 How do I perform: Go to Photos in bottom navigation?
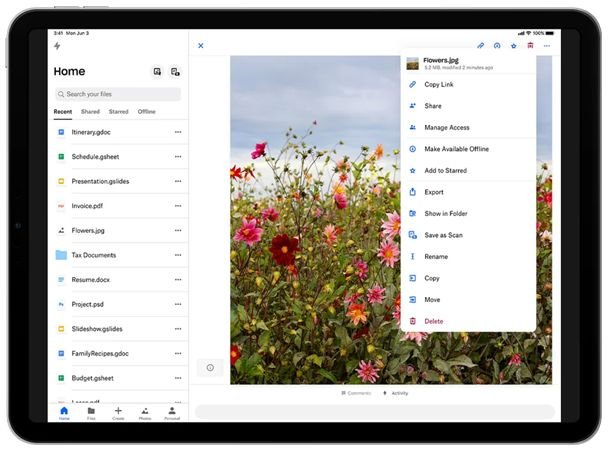coord(145,413)
